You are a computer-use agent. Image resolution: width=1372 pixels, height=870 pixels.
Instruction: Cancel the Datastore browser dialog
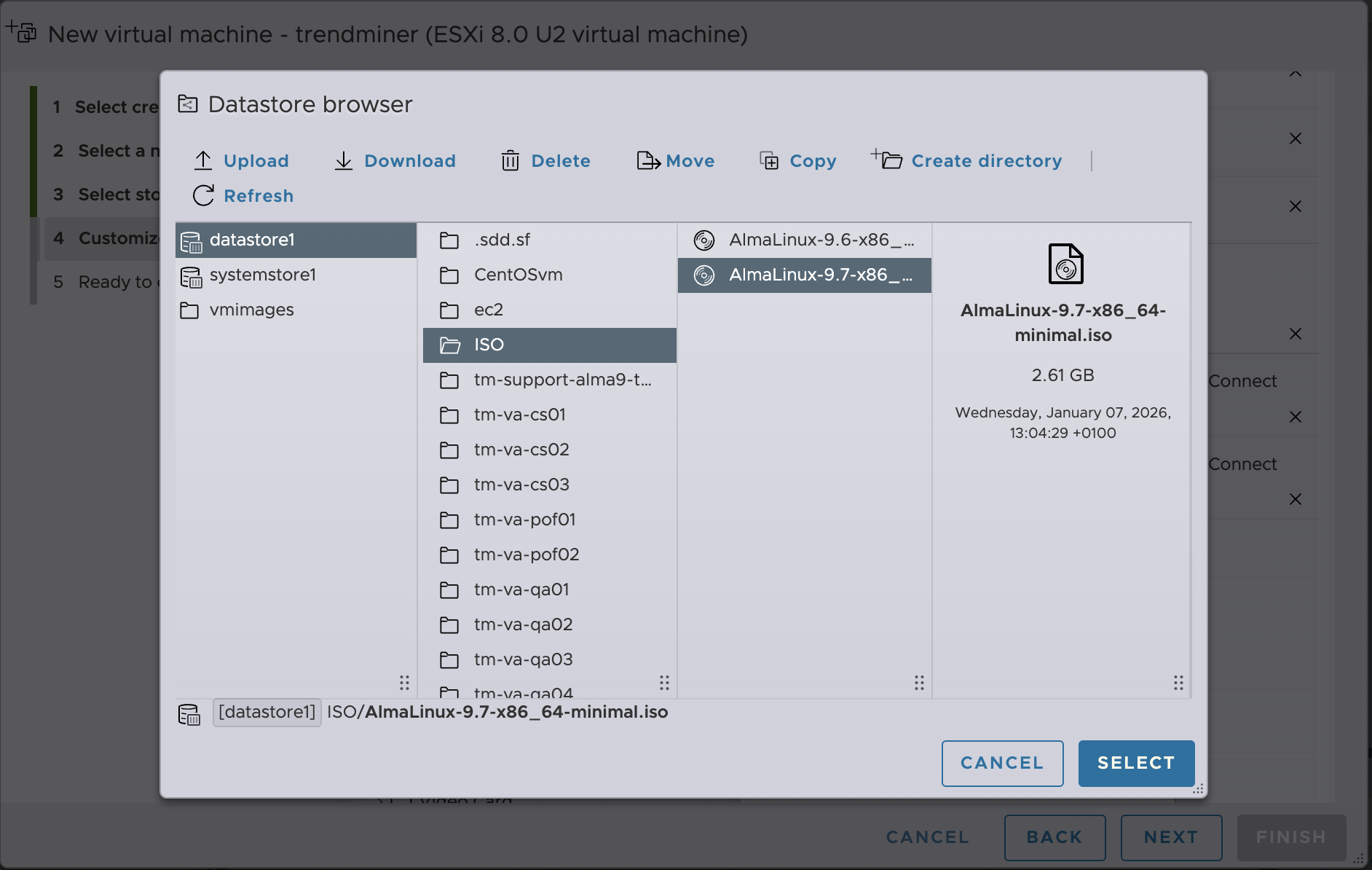pyautogui.click(x=1001, y=763)
